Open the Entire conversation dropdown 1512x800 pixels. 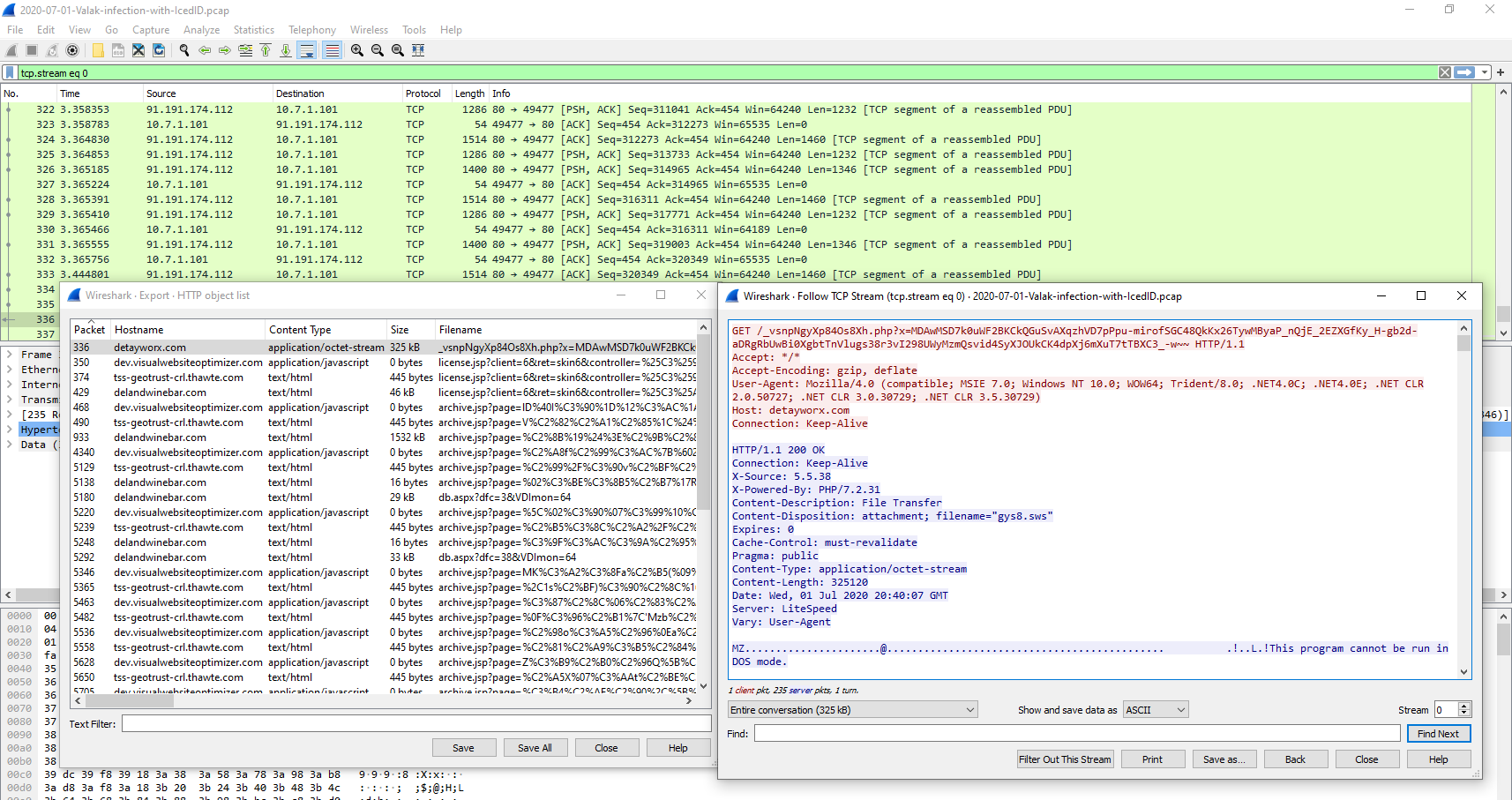click(852, 710)
